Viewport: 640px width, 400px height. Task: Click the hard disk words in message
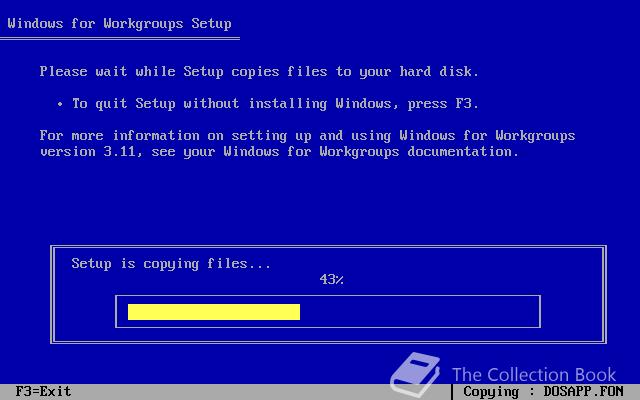tap(439, 72)
